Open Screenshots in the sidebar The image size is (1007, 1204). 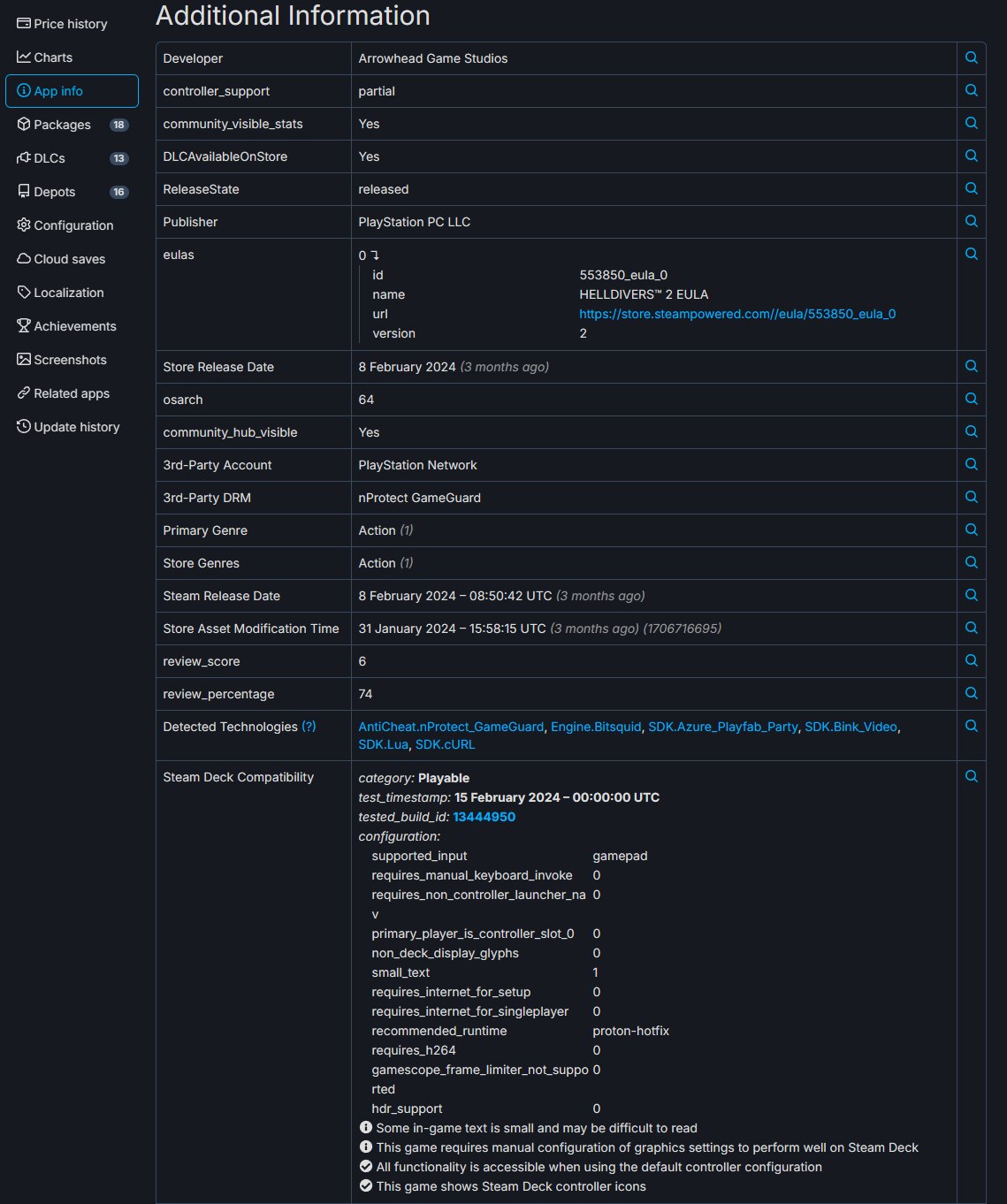point(72,360)
